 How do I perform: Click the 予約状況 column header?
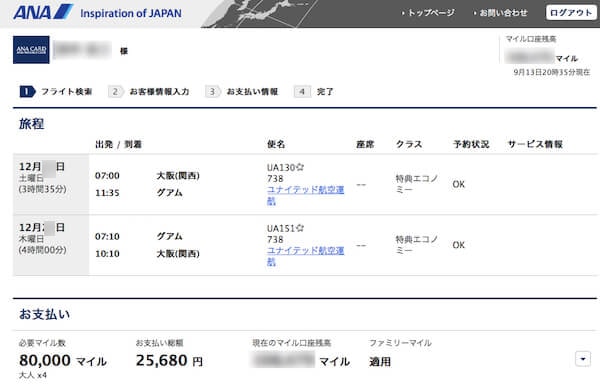(x=471, y=144)
